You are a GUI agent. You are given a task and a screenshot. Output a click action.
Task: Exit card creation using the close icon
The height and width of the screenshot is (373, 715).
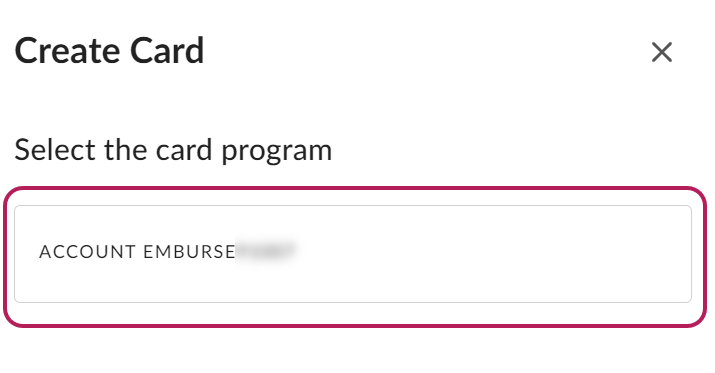[662, 52]
